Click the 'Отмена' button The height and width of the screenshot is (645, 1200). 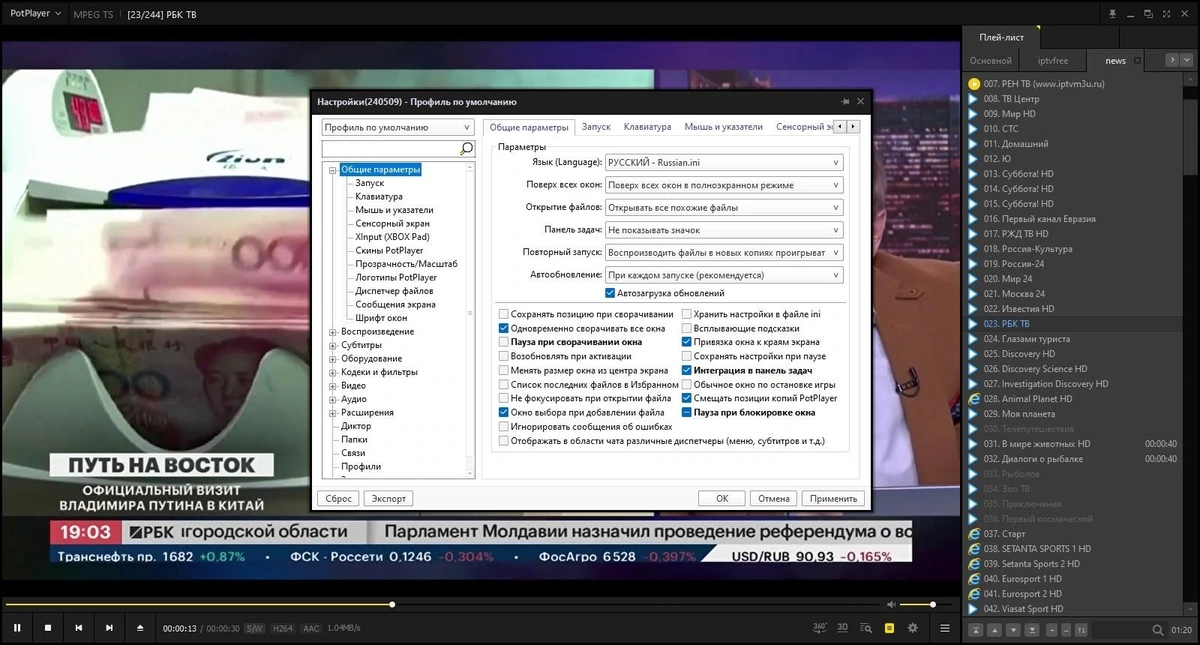pyautogui.click(x=774, y=498)
